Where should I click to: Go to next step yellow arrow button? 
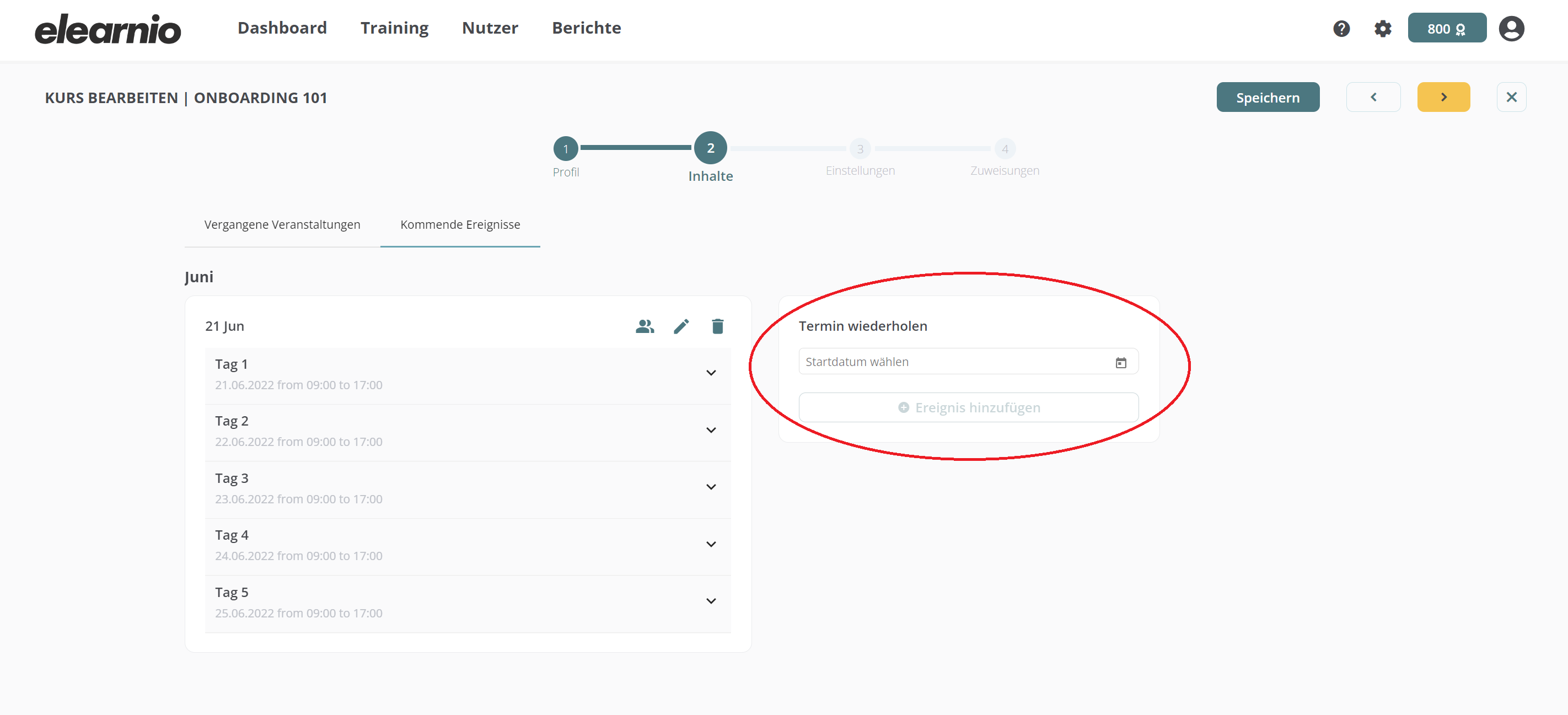point(1443,98)
